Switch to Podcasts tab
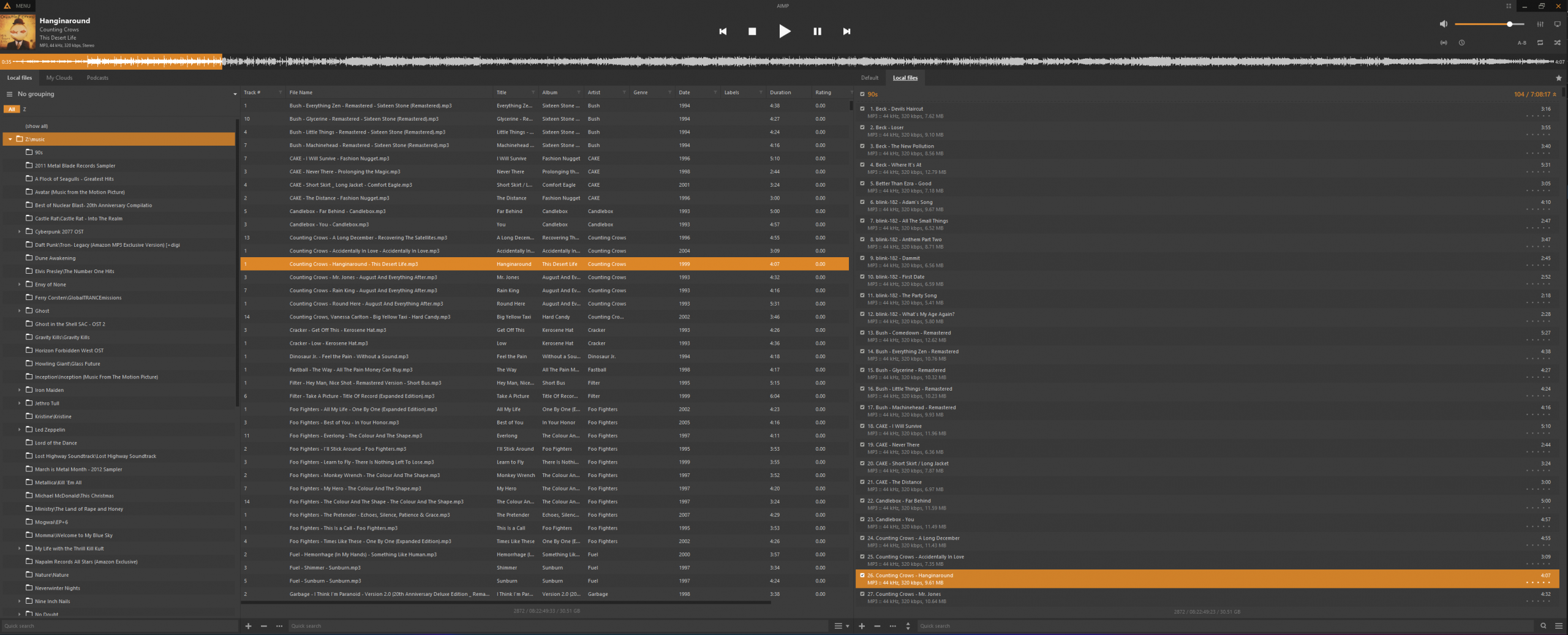Viewport: 1568px width, 635px height. 97,78
